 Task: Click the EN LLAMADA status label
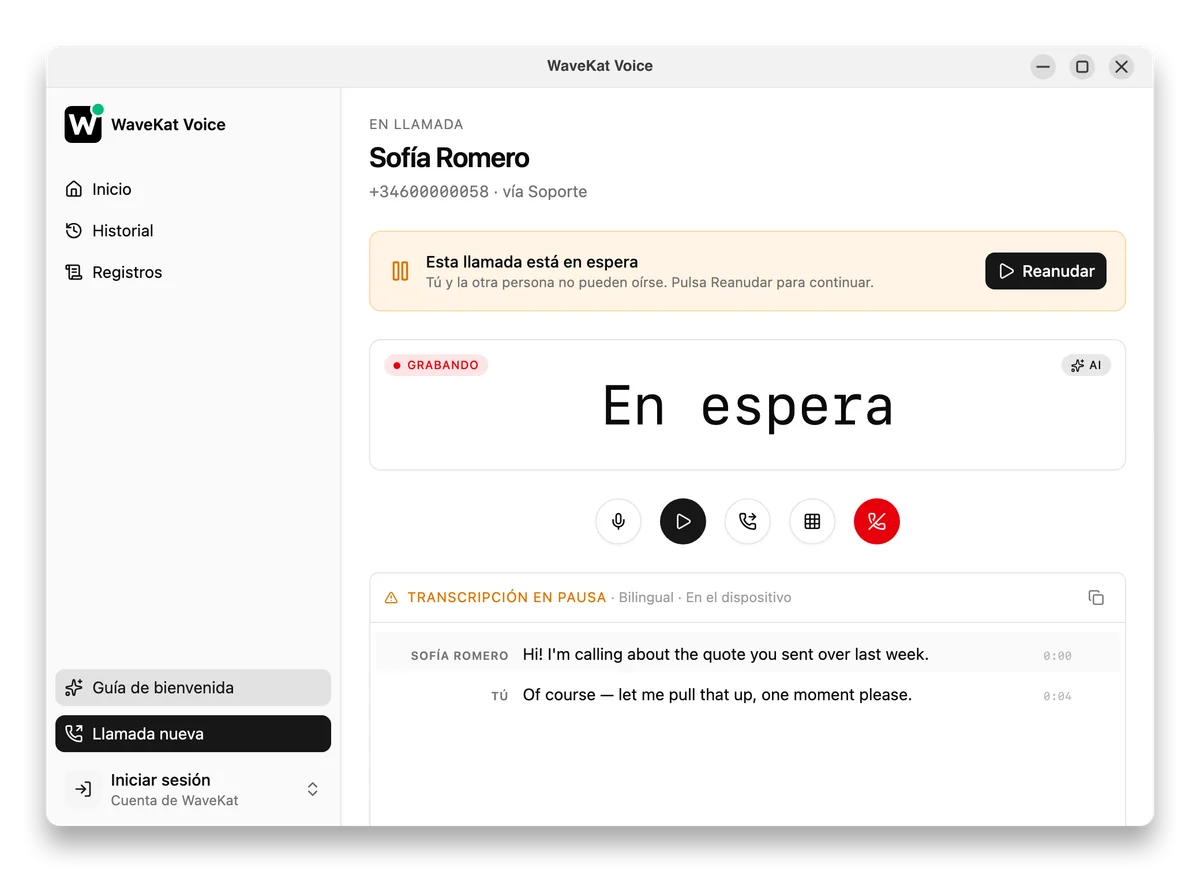[x=416, y=125]
